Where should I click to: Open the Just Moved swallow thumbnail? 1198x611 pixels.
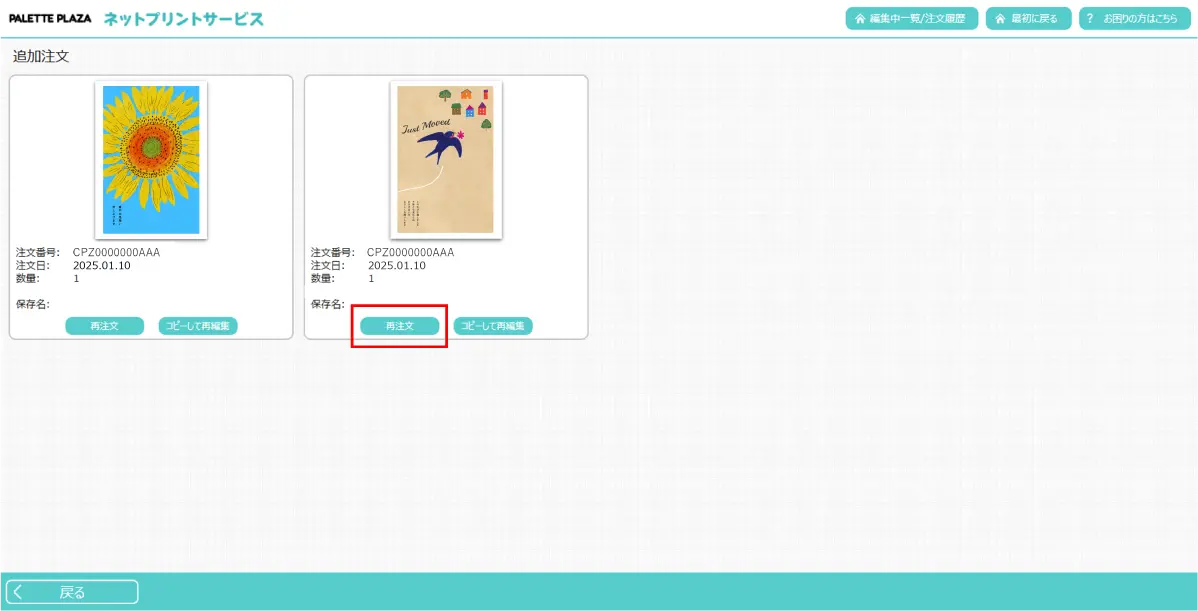(446, 160)
